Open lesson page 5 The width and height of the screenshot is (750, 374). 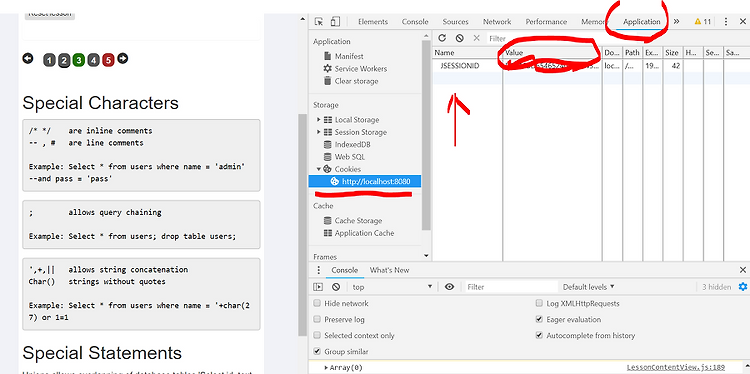pos(109,60)
